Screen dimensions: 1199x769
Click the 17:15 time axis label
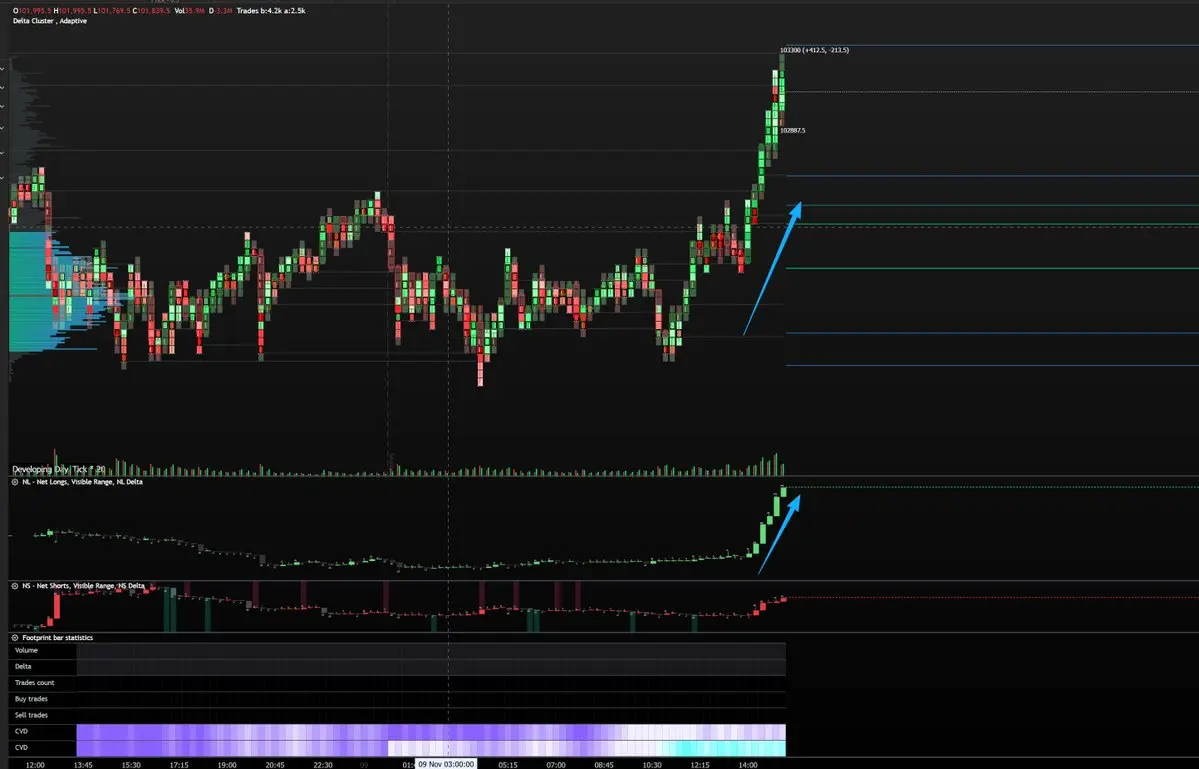pyautogui.click(x=179, y=764)
